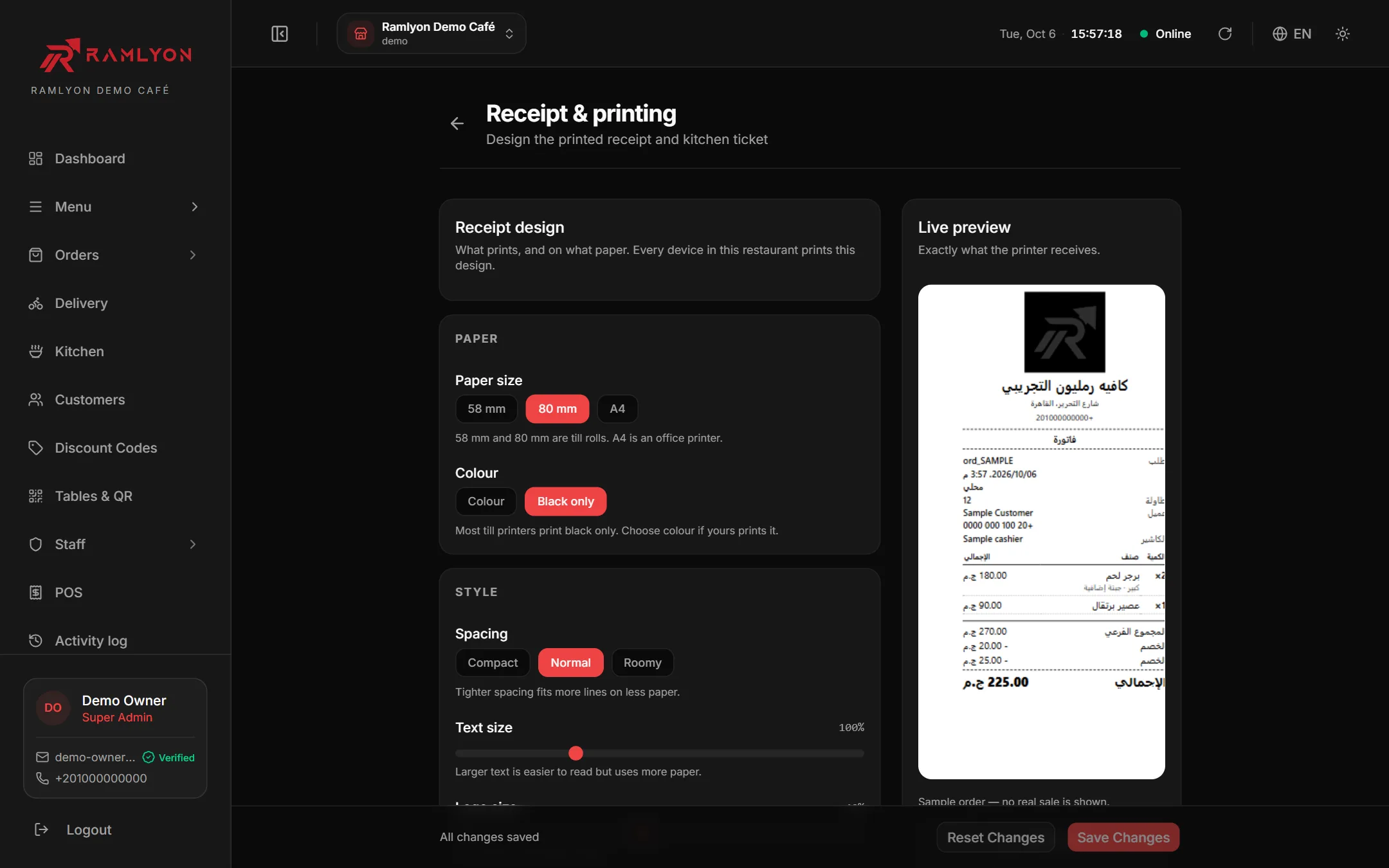Click the Save Changes button
This screenshot has height=868, width=1389.
tap(1123, 837)
